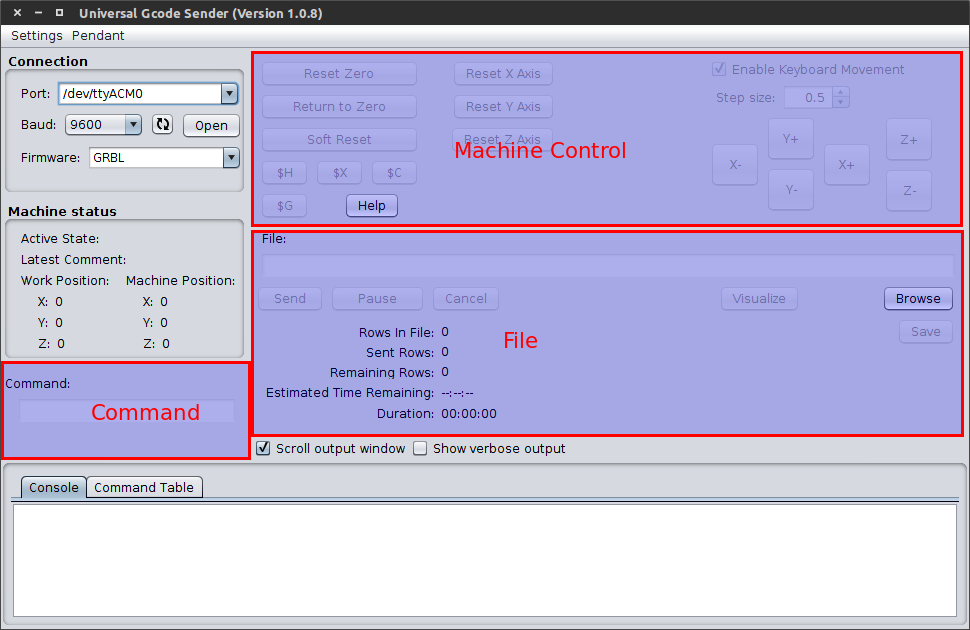Minimize the Universal Gcode Sender window
The height and width of the screenshot is (630, 970).
tap(38, 12)
